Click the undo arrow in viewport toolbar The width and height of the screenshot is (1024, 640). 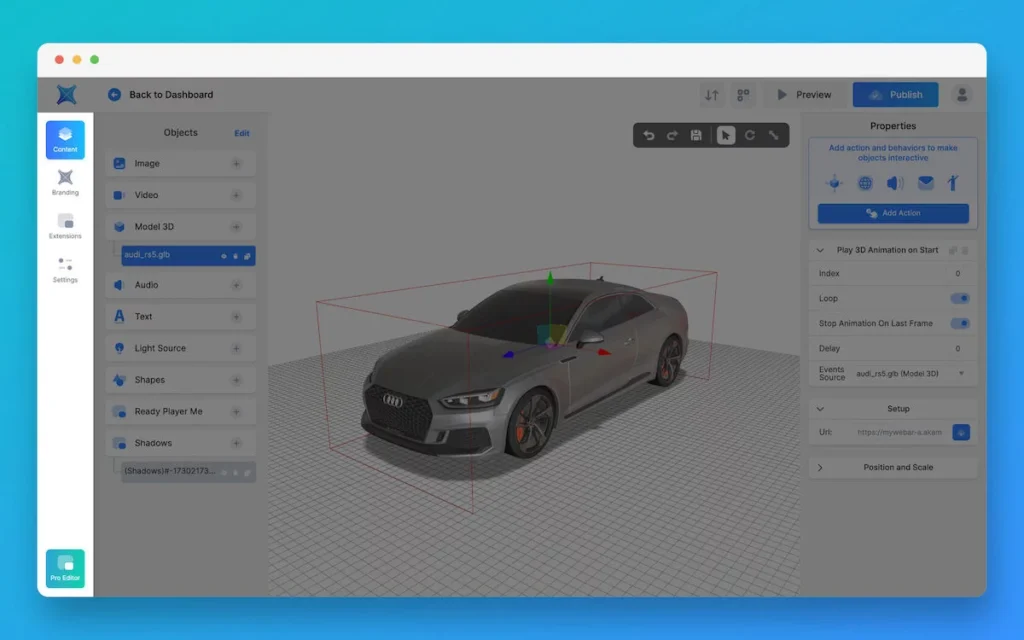[x=648, y=135]
